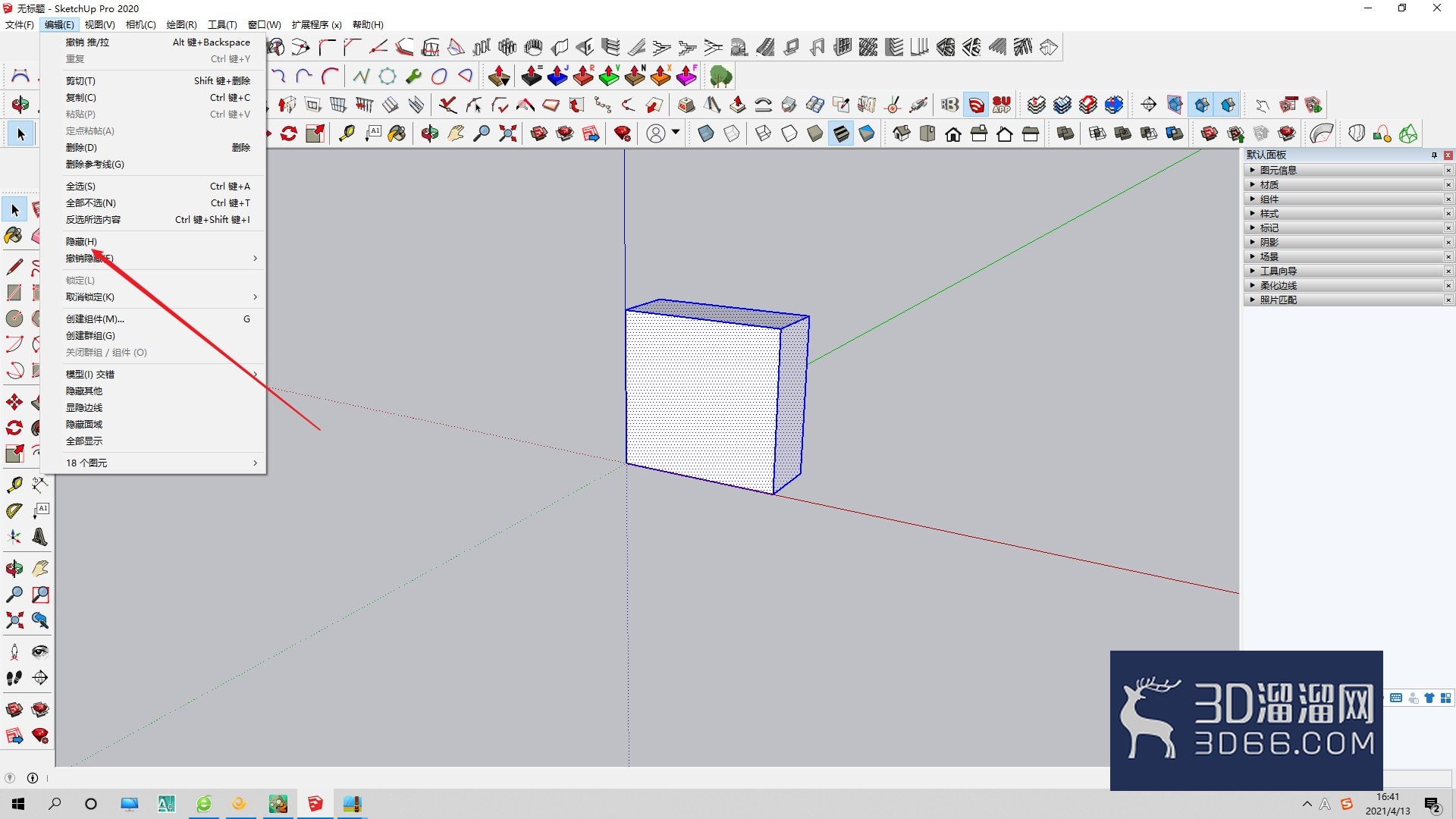Viewport: 1456px width, 819px height.
Task: Click the SketchUp icon on the taskbar
Action: (315, 804)
